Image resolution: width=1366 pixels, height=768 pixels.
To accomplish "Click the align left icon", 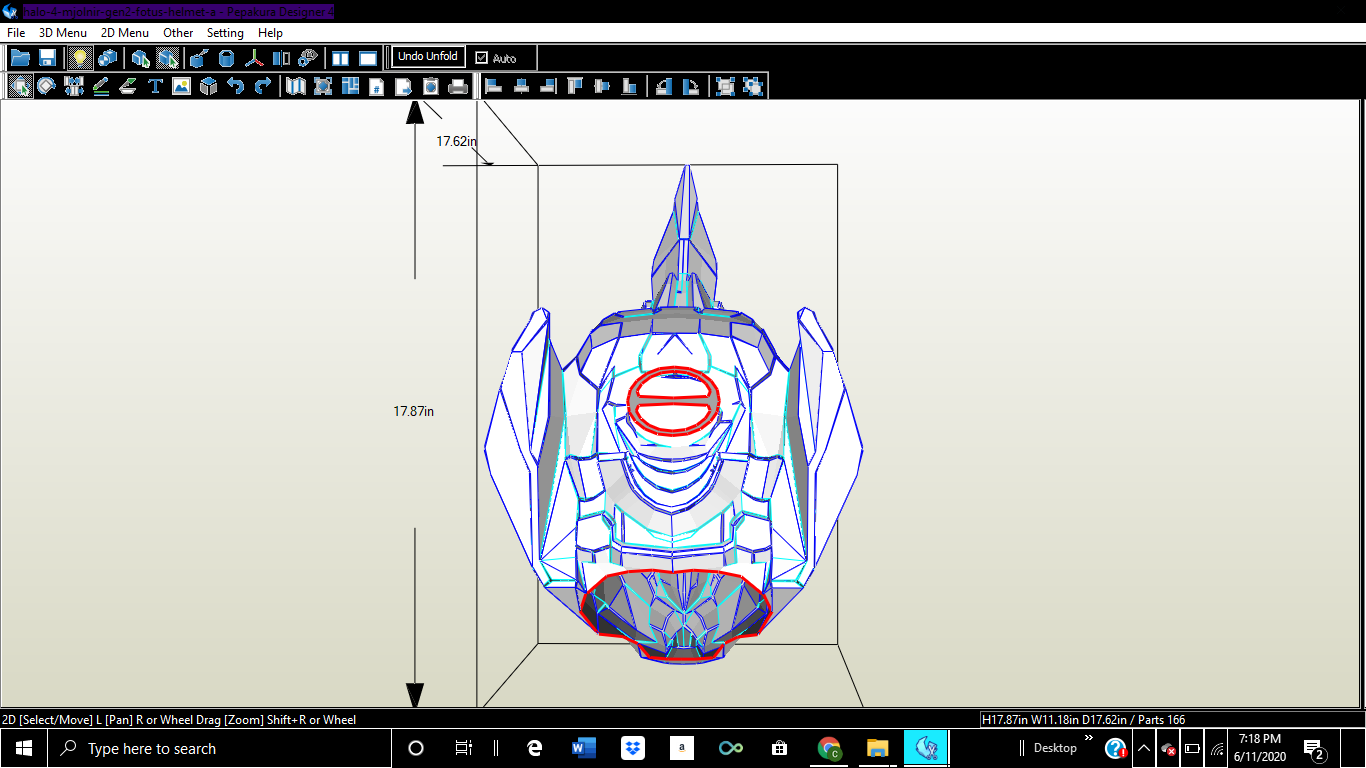I will (x=494, y=86).
